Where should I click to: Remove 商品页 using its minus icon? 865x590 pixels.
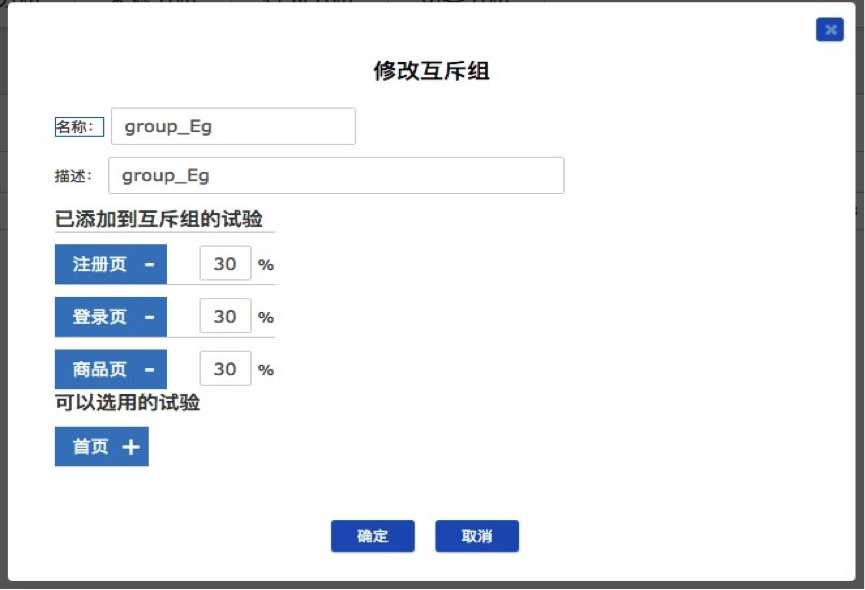click(x=149, y=369)
